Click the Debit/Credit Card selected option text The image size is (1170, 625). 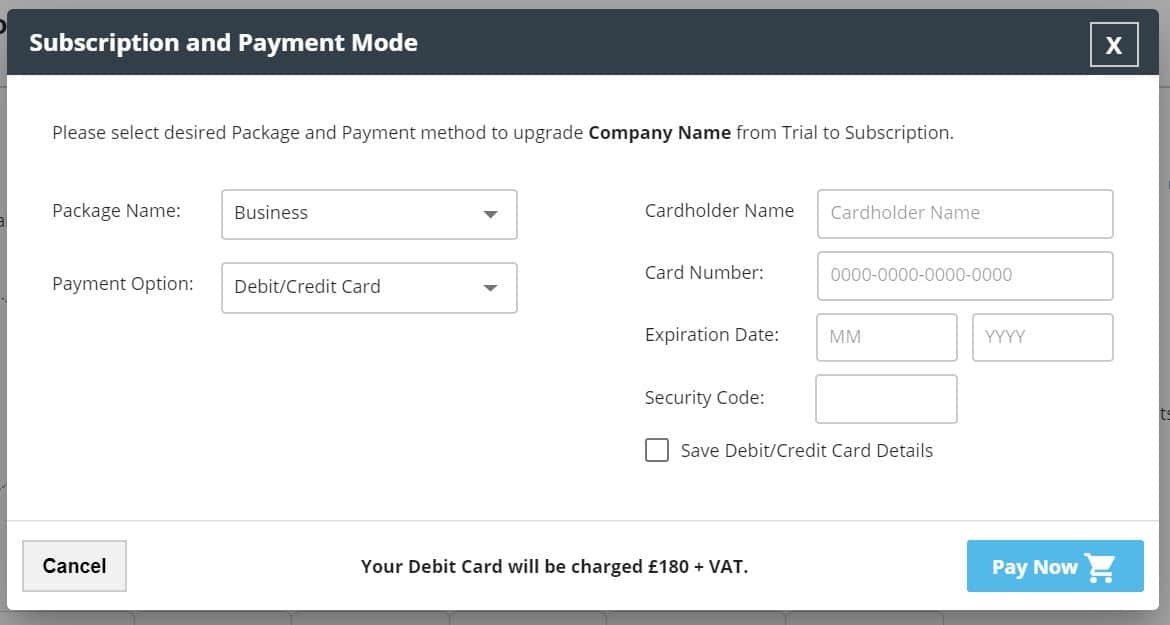point(307,287)
